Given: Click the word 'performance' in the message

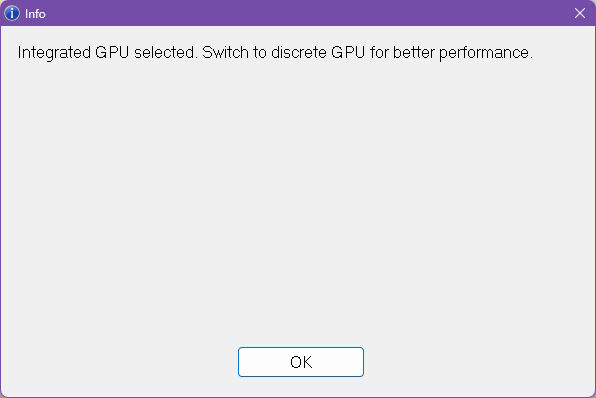Looking at the screenshot, I should pyautogui.click(x=484, y=53).
